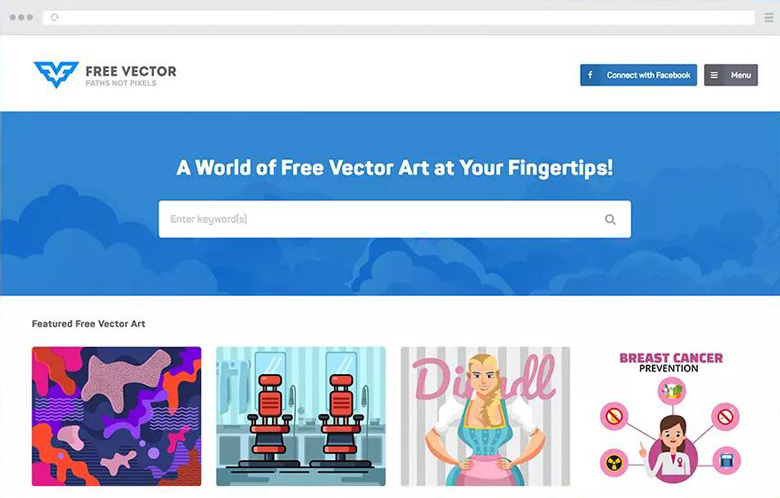The width and height of the screenshot is (780, 498).
Task: Click the Facebook f icon
Action: pyautogui.click(x=590, y=75)
